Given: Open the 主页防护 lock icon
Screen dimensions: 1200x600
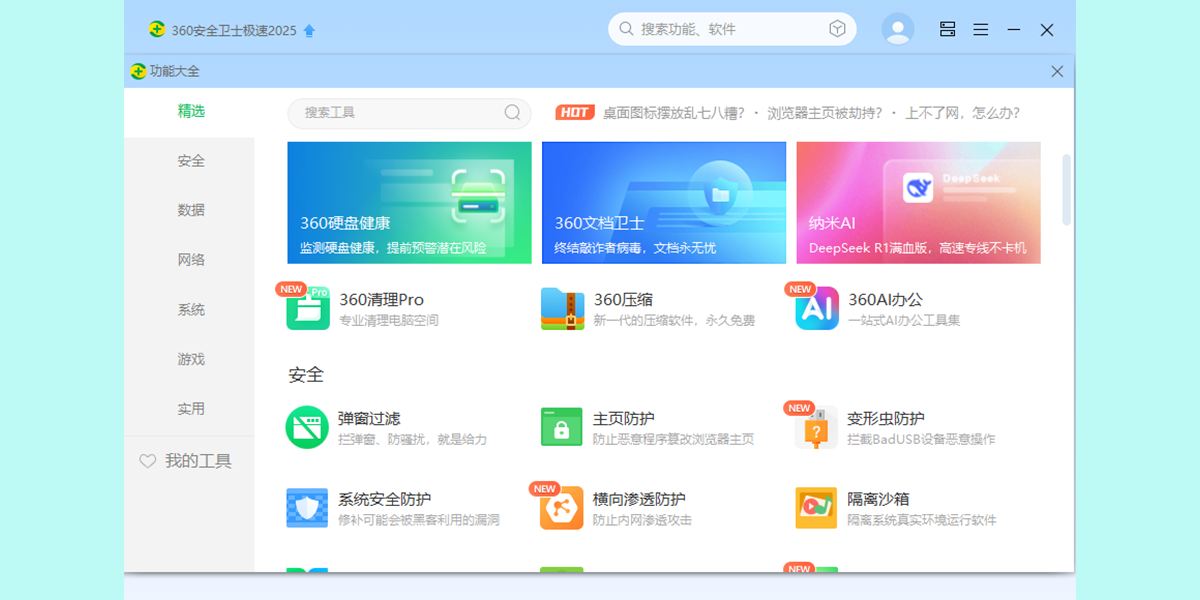Looking at the screenshot, I should point(562,427).
